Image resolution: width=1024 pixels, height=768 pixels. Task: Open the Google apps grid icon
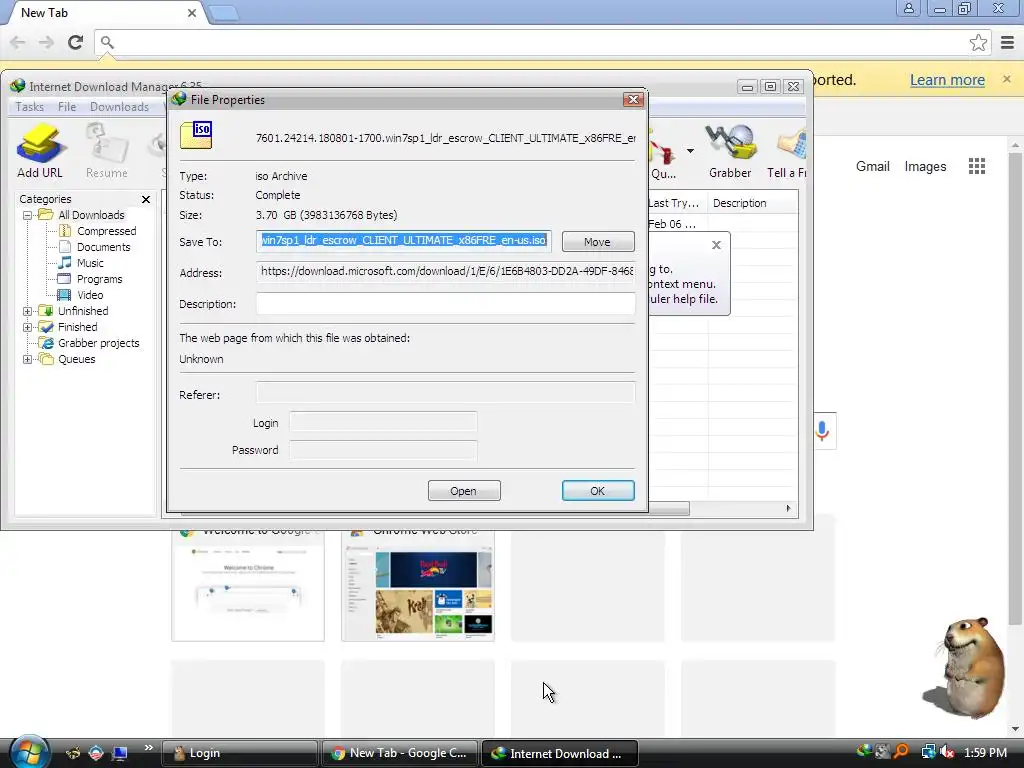(976, 167)
